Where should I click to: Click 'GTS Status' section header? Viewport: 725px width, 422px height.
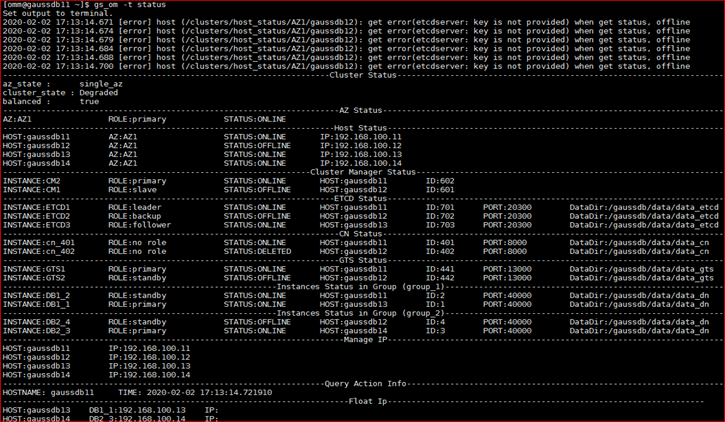pos(363,260)
